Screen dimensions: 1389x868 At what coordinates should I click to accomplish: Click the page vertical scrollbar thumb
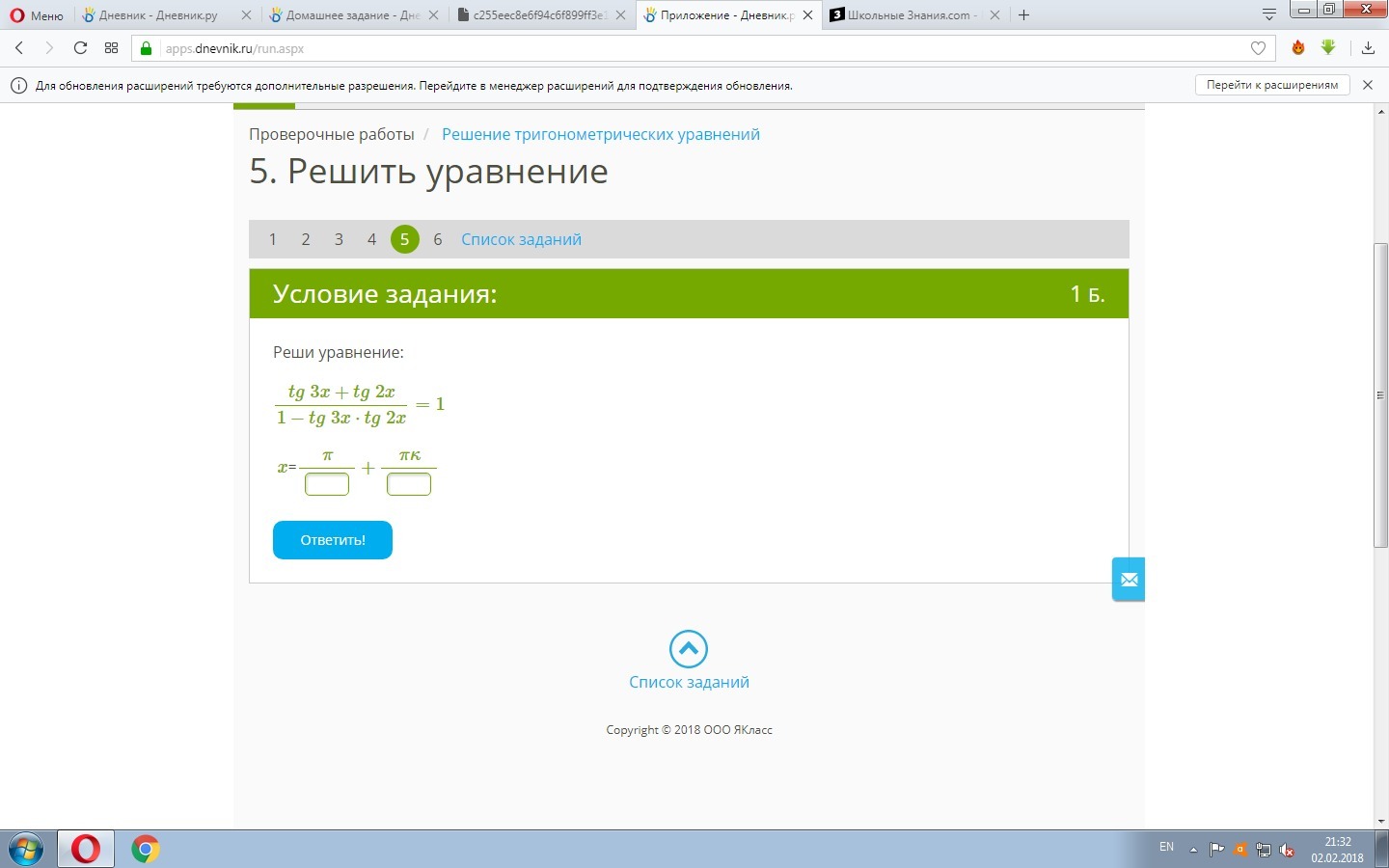point(1380,395)
